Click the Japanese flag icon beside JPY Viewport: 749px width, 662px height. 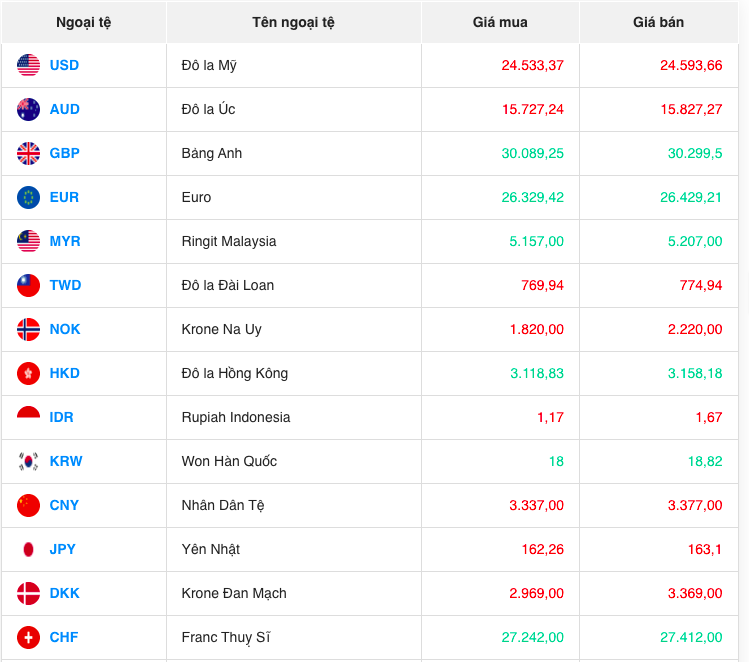click(x=28, y=549)
